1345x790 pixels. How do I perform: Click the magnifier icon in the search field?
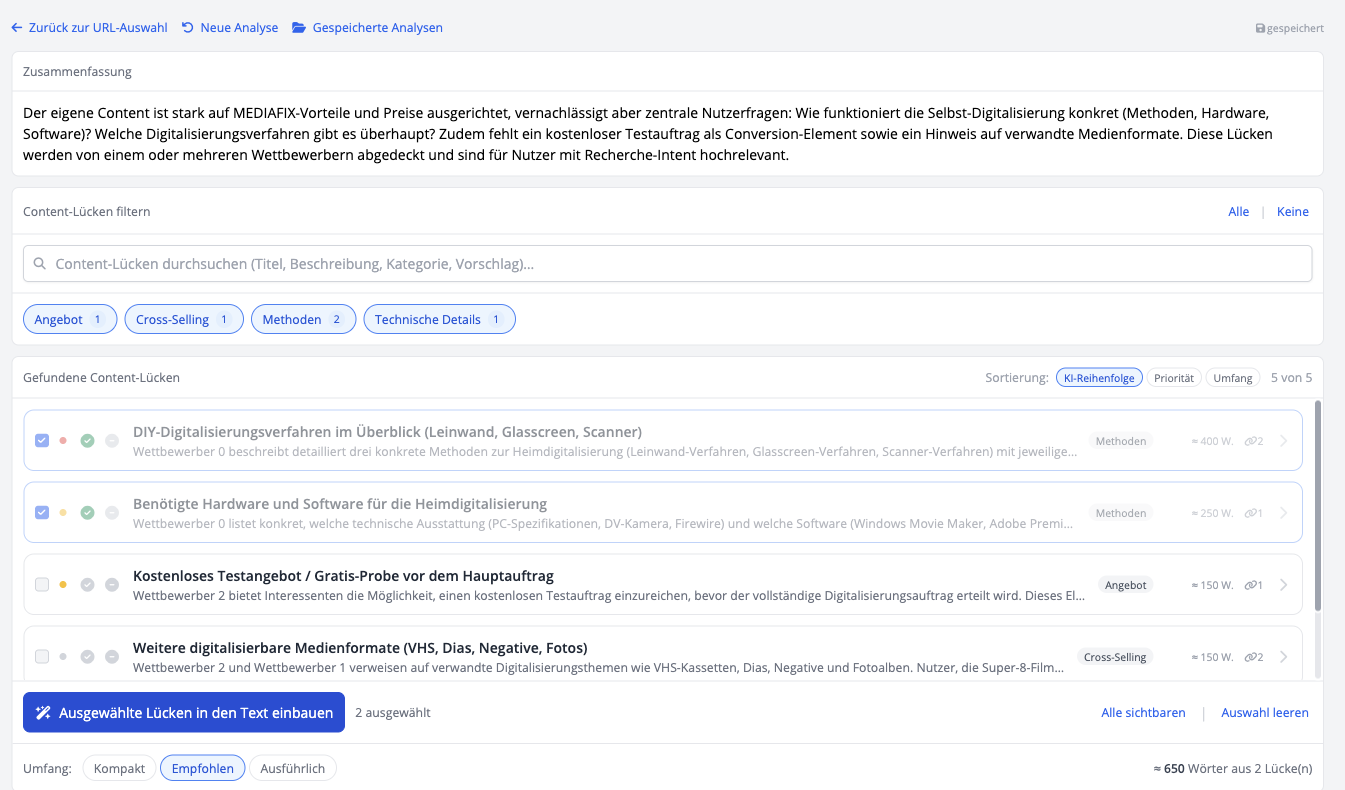(x=40, y=264)
